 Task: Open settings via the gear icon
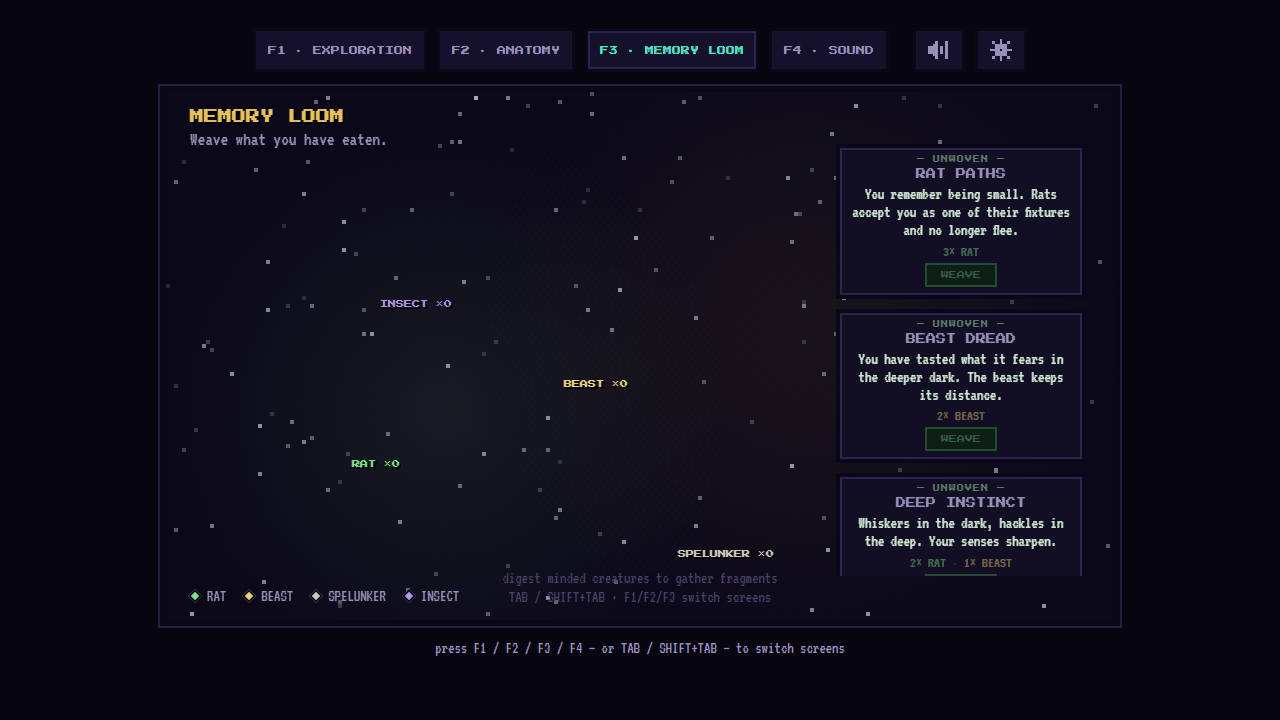(x=1001, y=50)
